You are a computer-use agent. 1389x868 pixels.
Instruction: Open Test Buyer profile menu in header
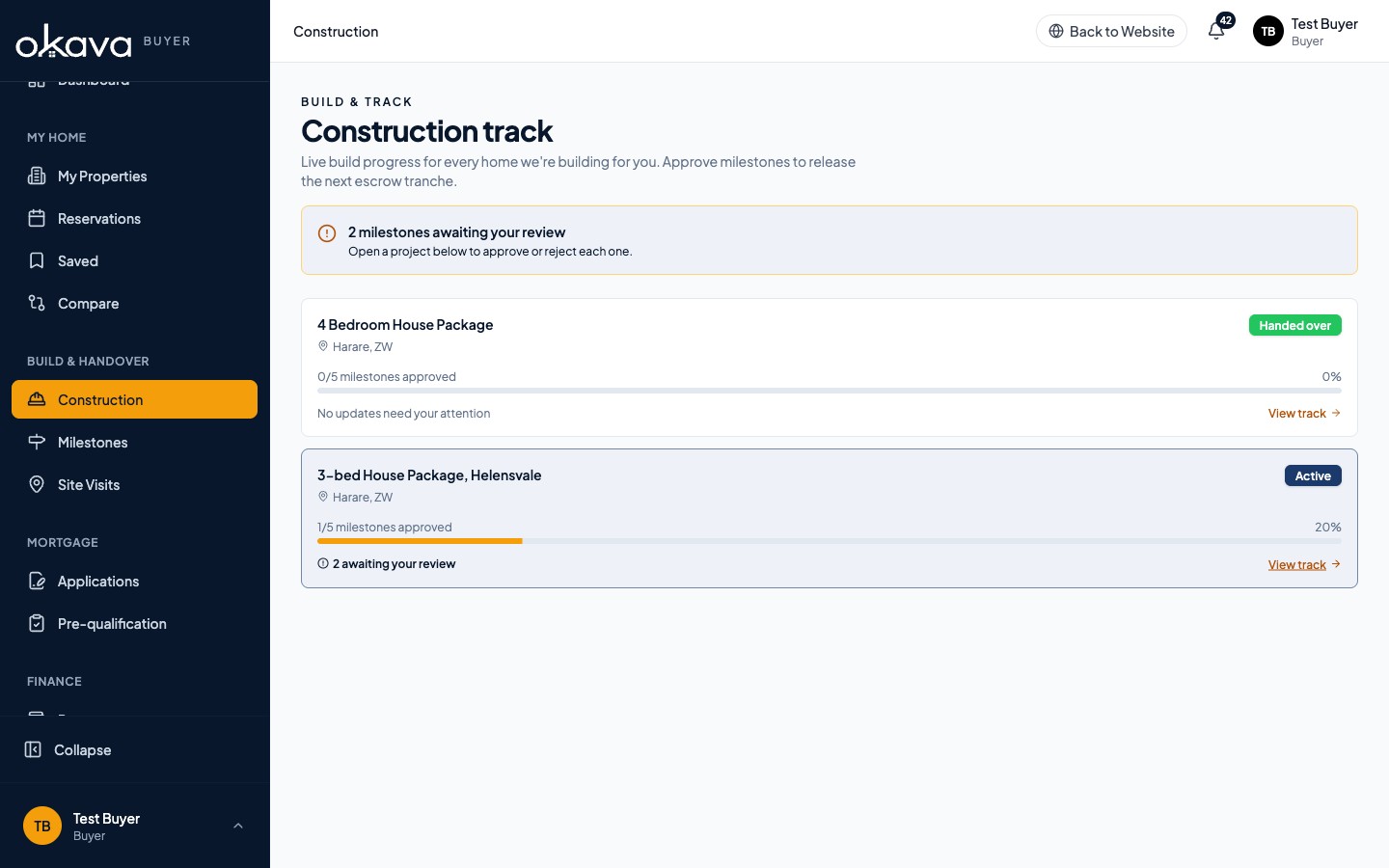click(x=1305, y=31)
